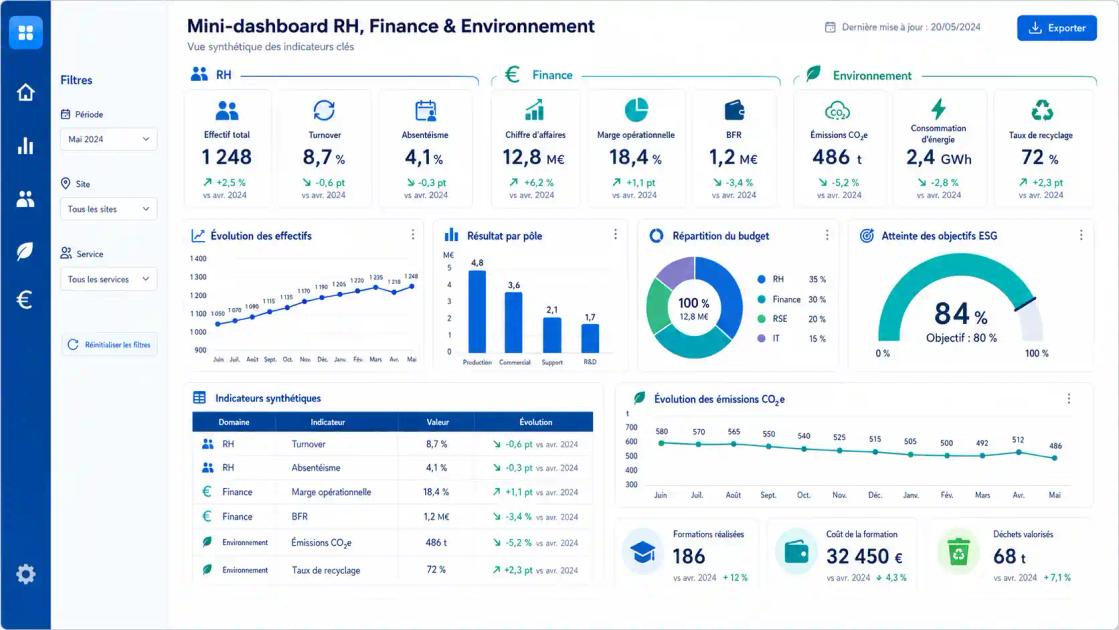This screenshot has width=1119, height=630.
Task: Select the Finance section header
Action: pos(539,74)
